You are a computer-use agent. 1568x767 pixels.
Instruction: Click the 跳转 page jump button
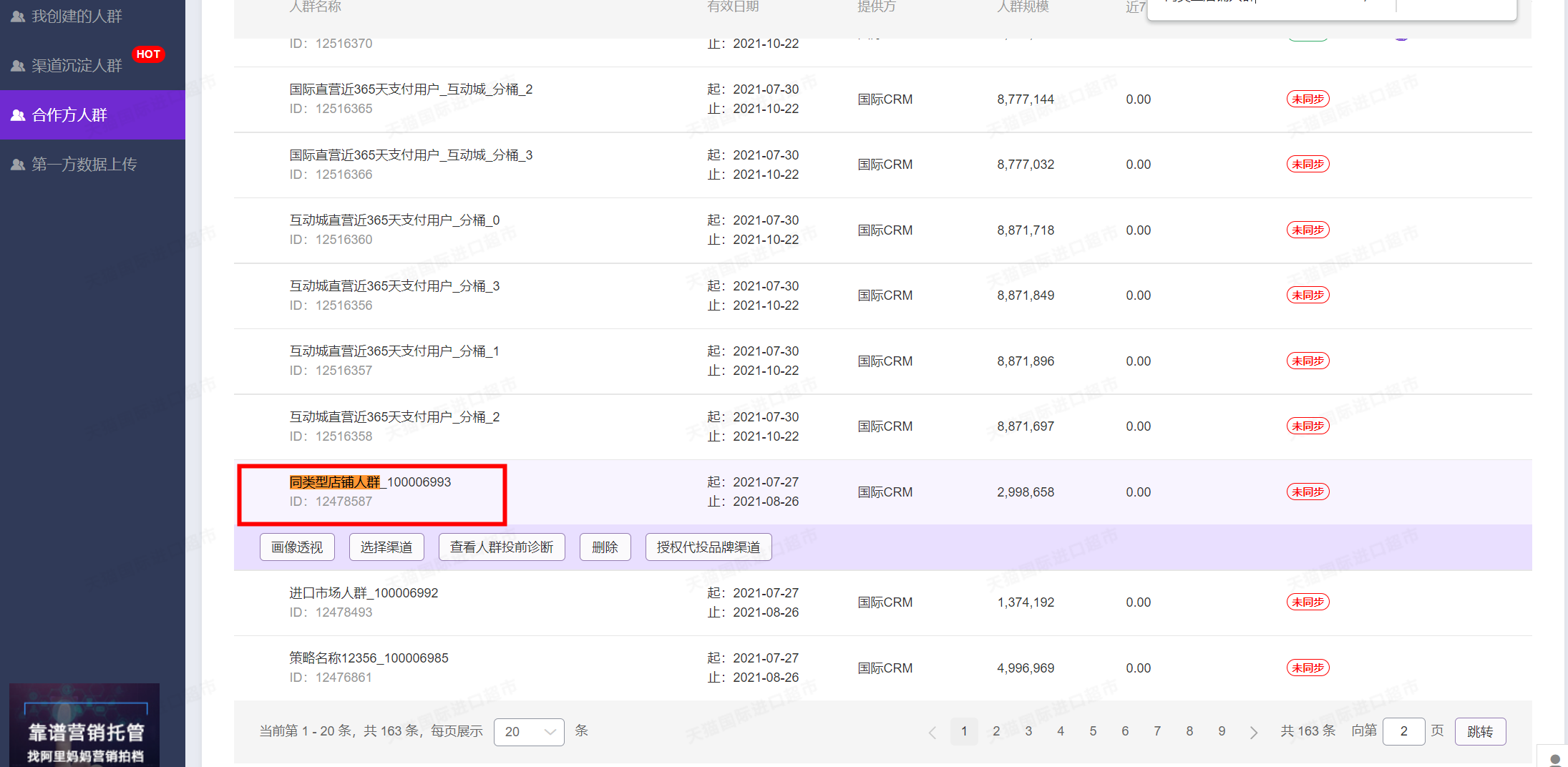1480,731
